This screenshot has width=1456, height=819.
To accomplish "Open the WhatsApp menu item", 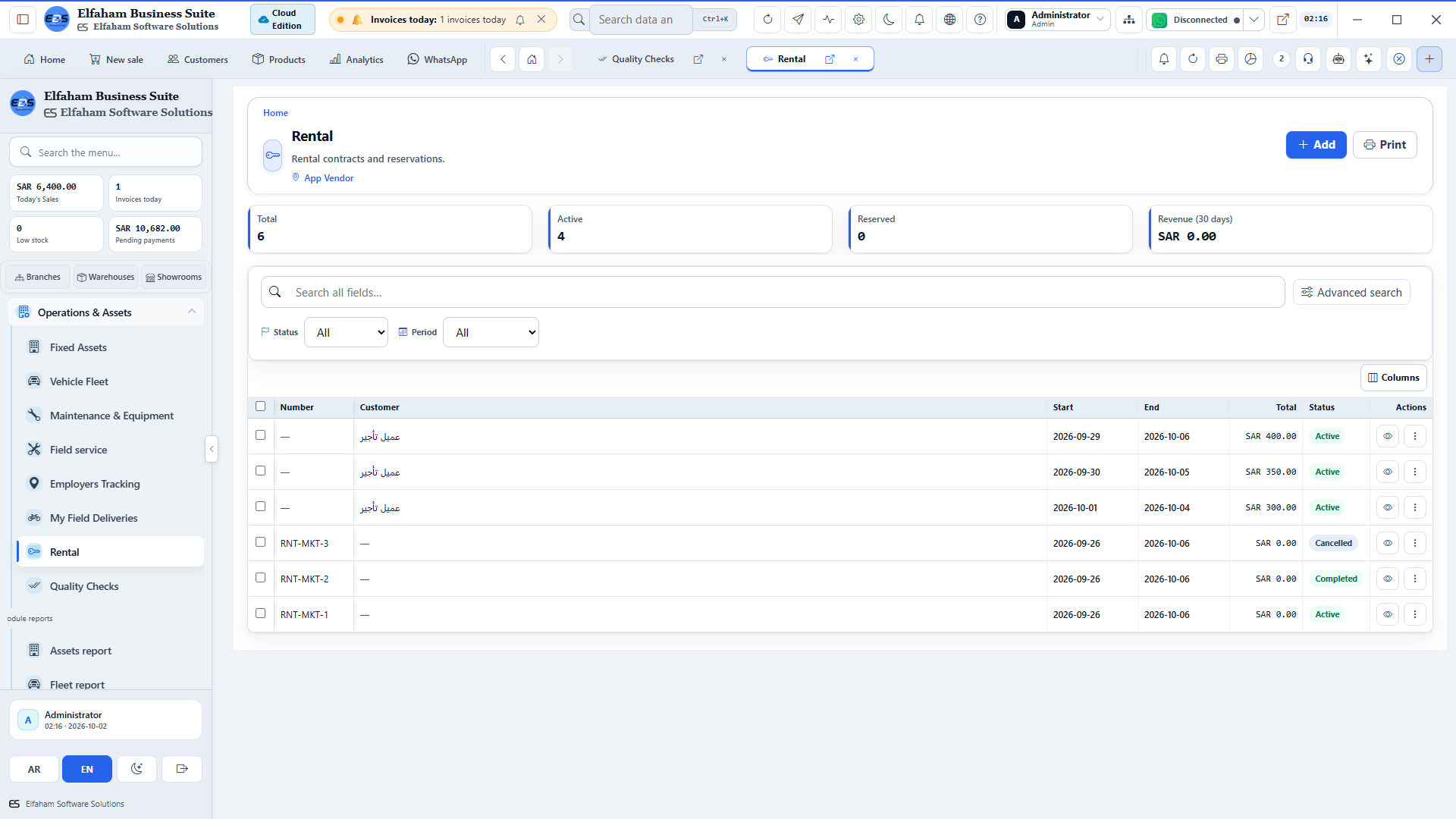I will pyautogui.click(x=437, y=59).
